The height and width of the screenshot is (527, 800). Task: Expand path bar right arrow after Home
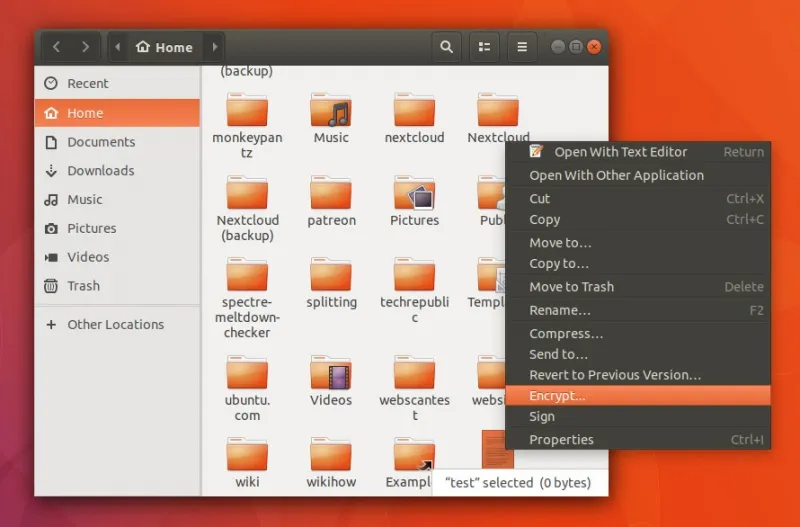point(214,47)
